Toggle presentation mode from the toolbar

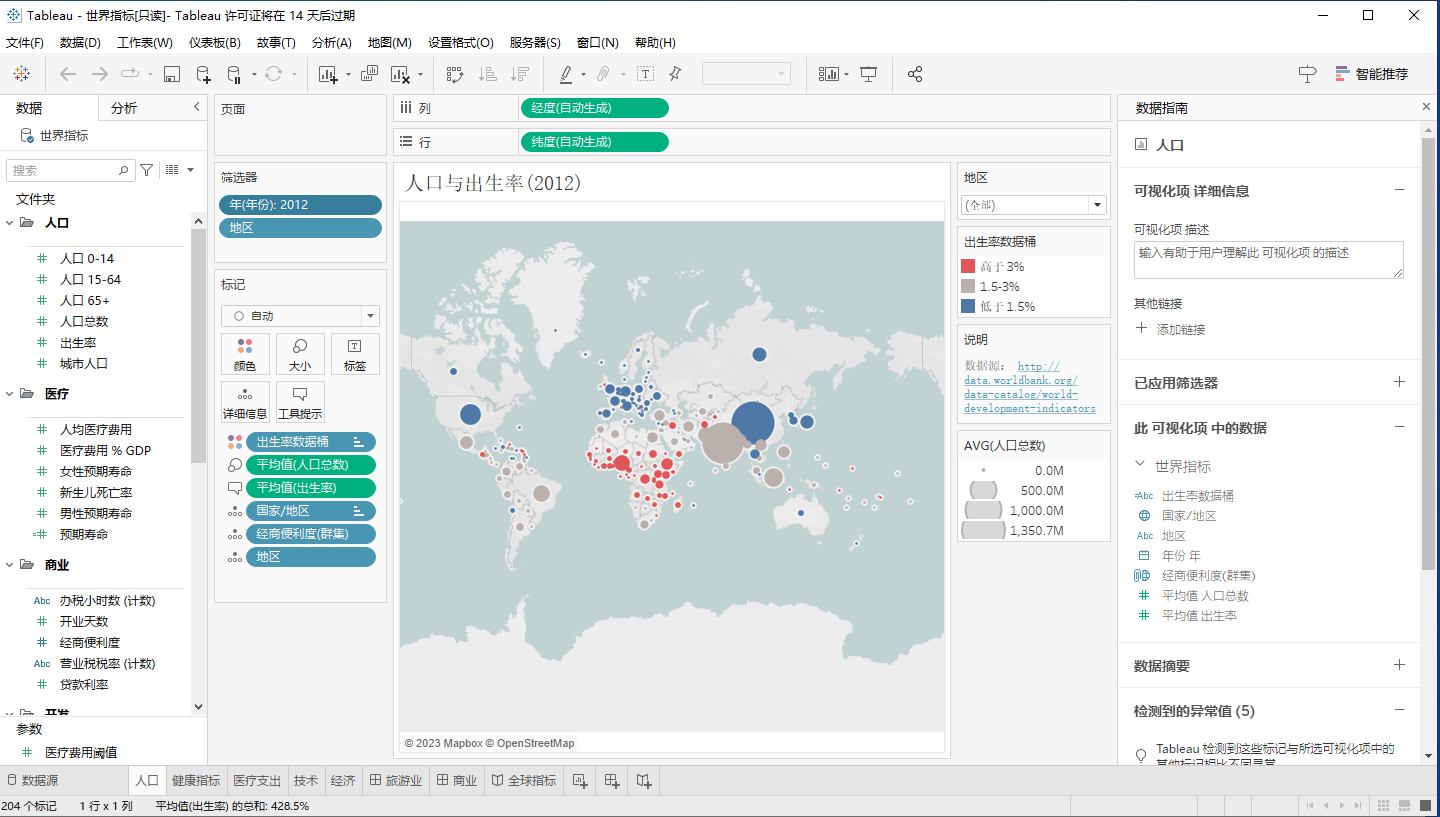pos(869,74)
